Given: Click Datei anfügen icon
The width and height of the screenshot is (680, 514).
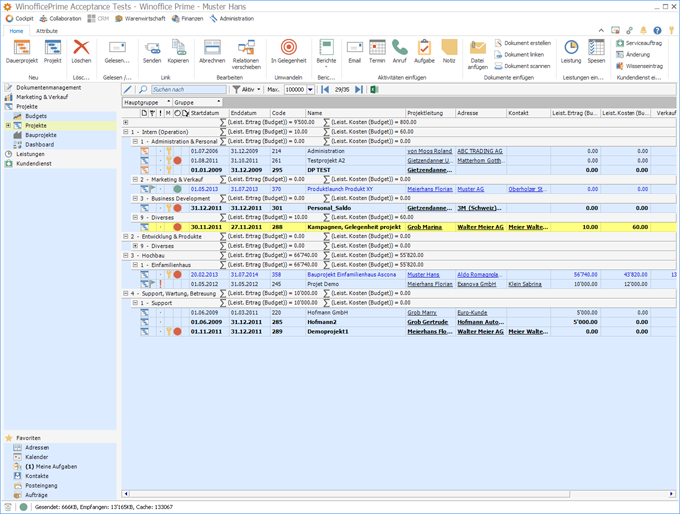Looking at the screenshot, I should tap(477, 54).
